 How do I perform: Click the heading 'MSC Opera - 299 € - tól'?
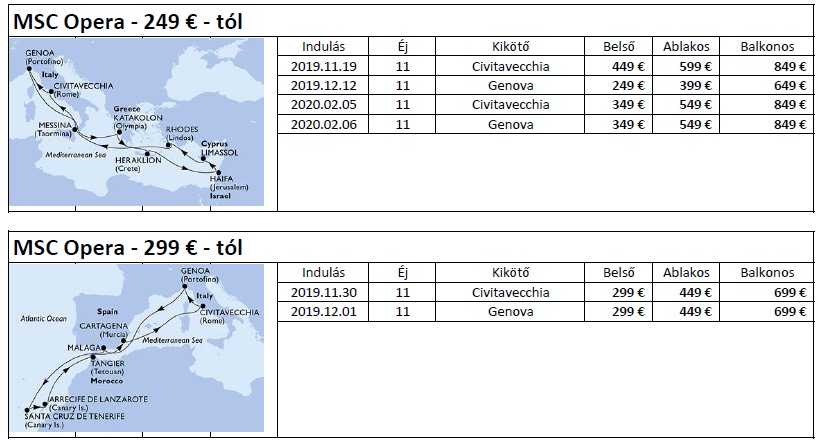coord(128,248)
